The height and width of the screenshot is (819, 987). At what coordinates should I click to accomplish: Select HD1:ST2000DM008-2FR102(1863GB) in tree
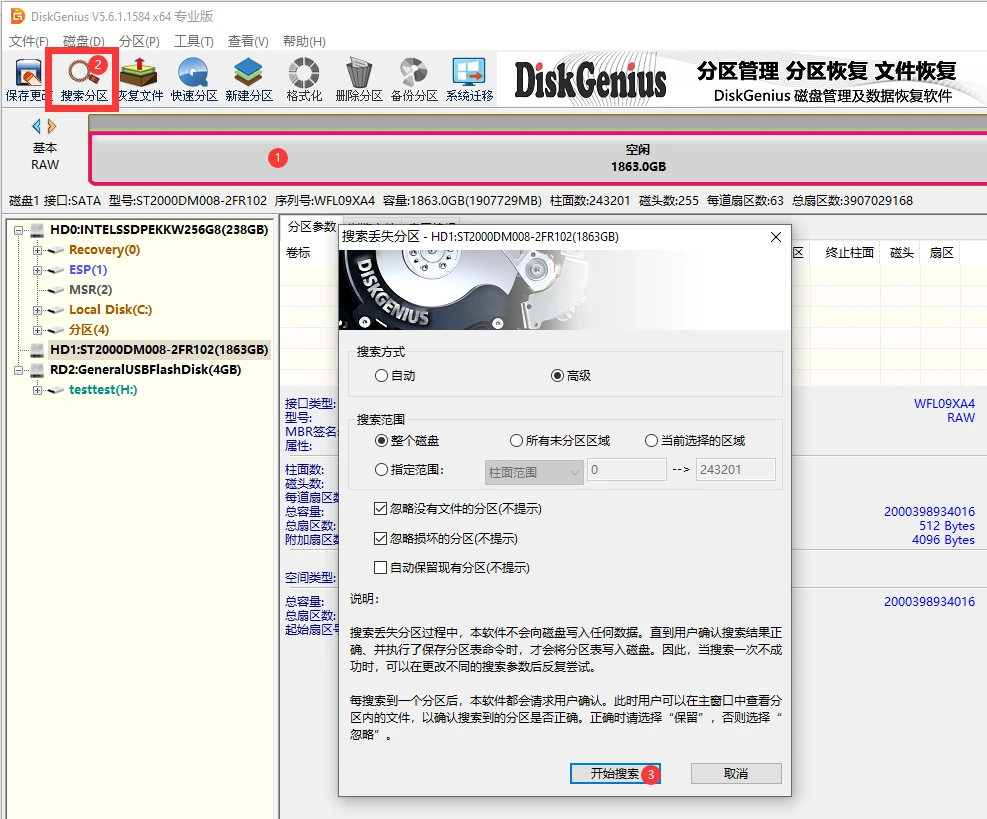(159, 349)
